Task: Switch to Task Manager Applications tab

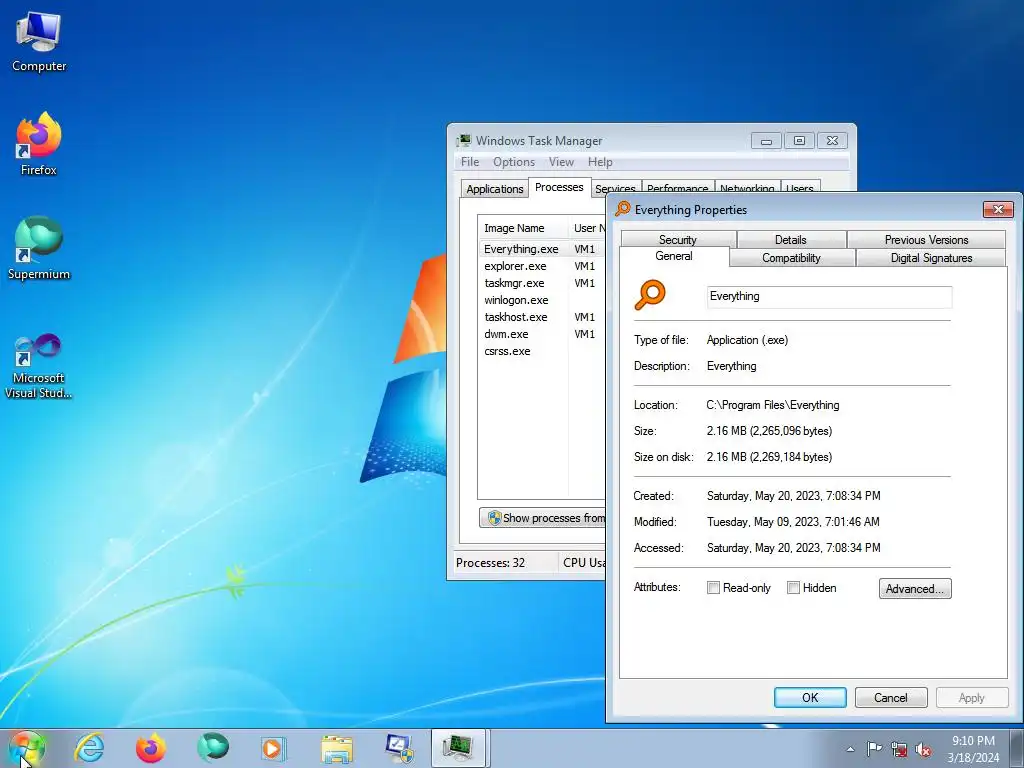Action: pos(494,189)
